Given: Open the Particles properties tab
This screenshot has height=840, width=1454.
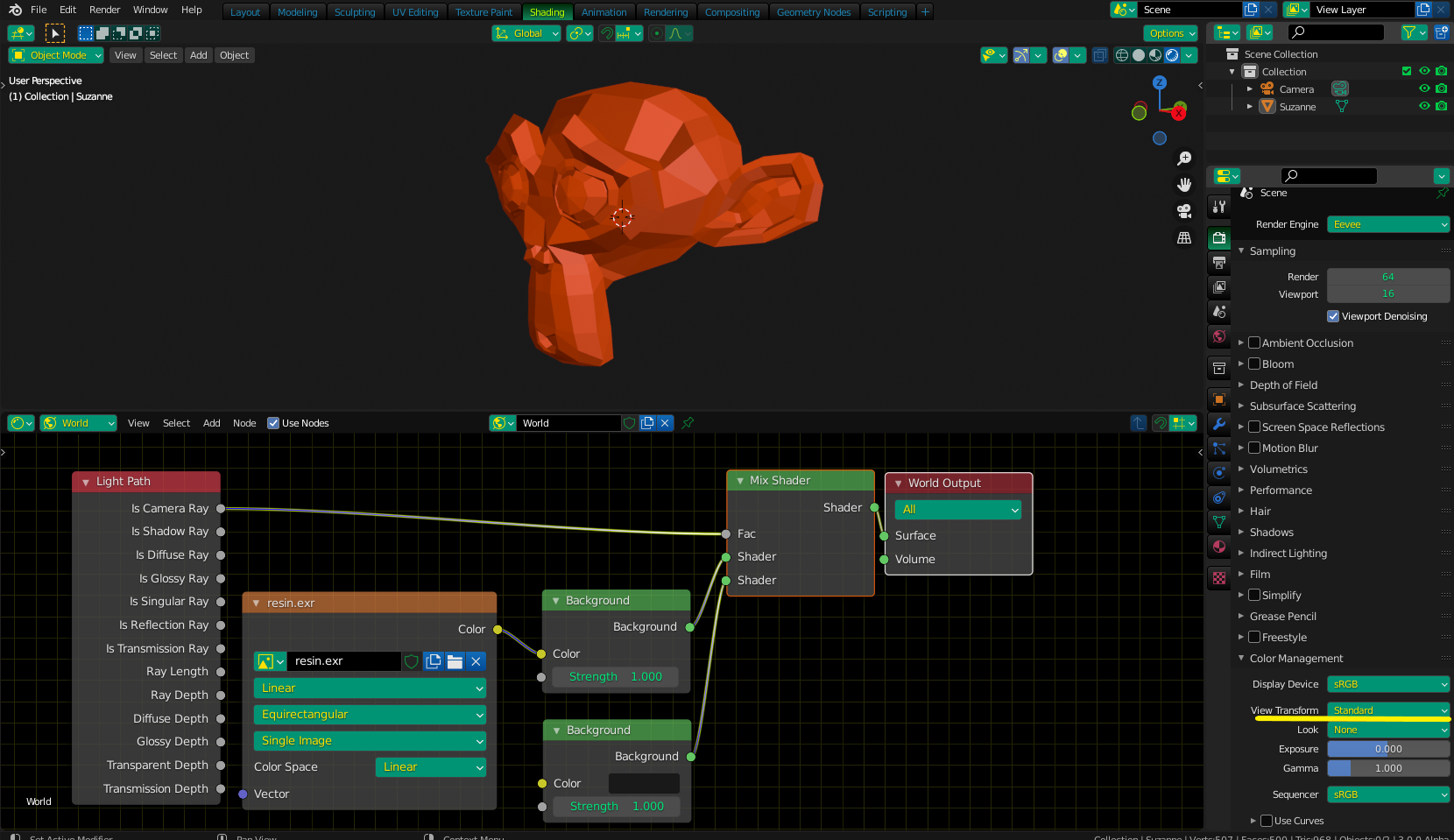Looking at the screenshot, I should 1219,448.
